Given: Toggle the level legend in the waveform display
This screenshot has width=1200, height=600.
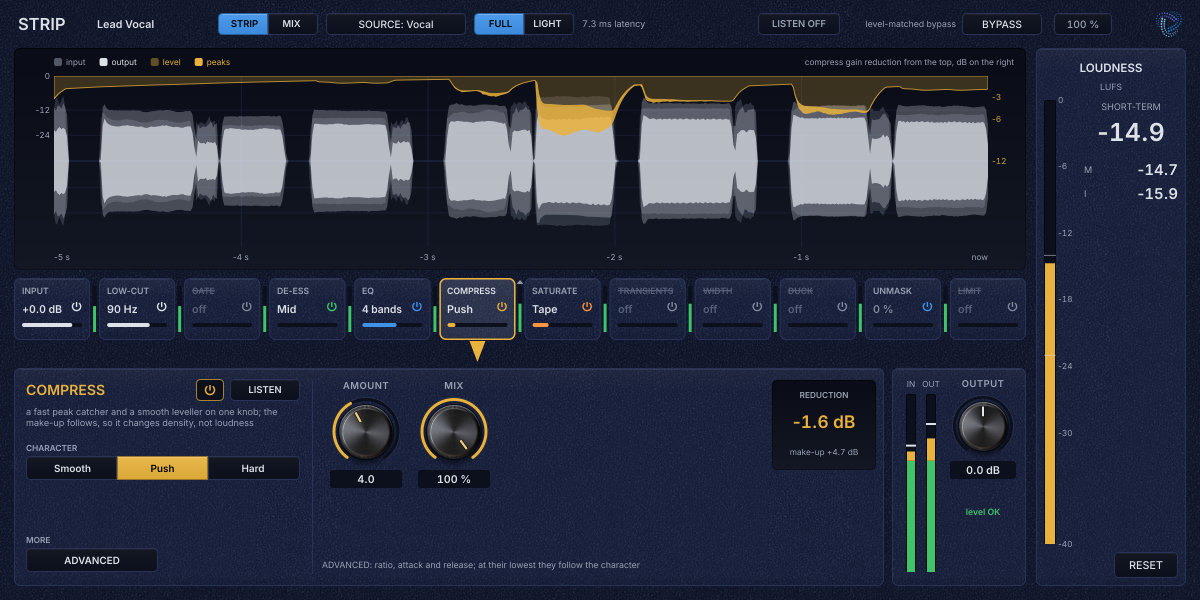Looking at the screenshot, I should coord(166,62).
